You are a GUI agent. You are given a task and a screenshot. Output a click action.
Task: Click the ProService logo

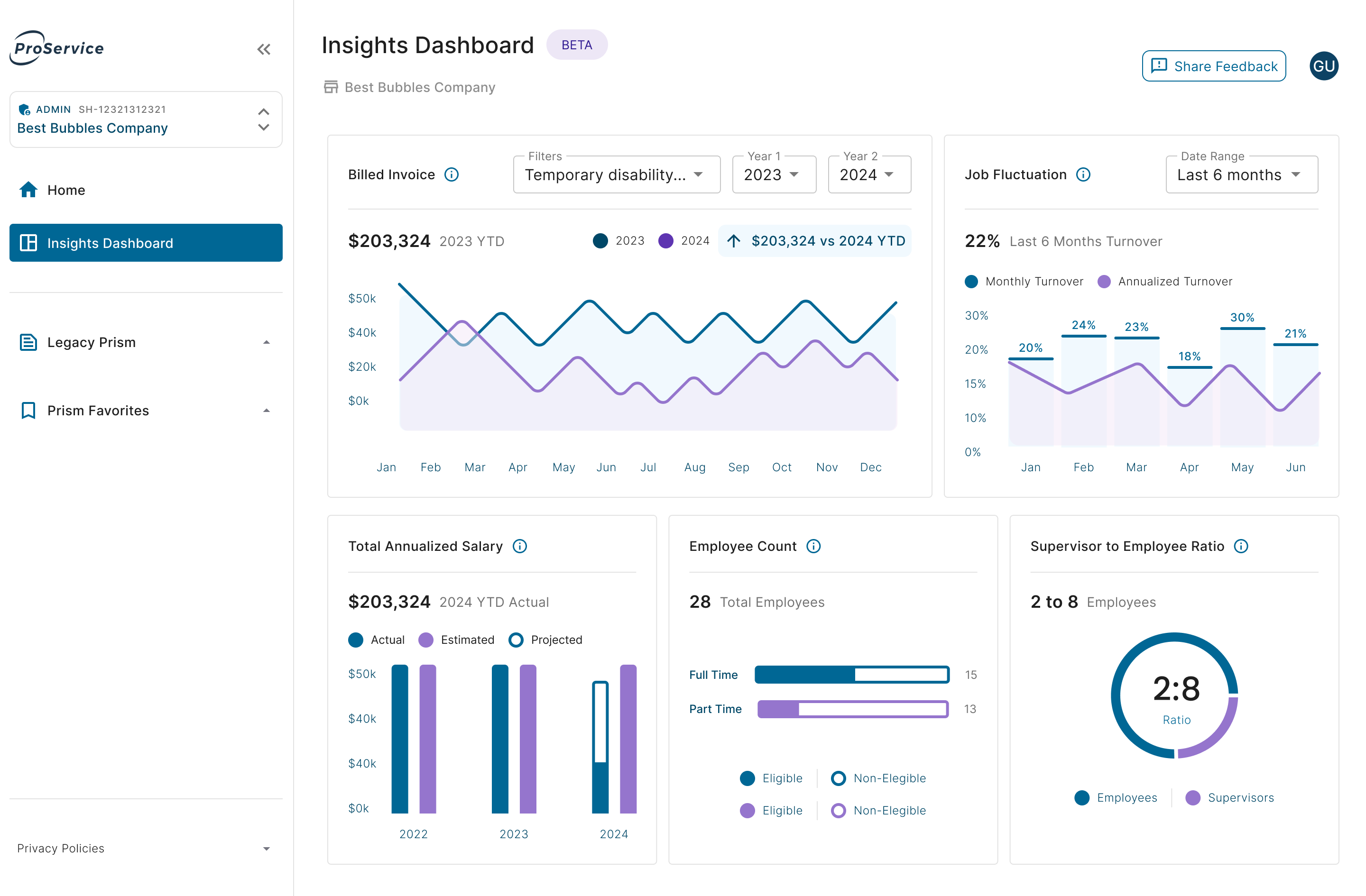[x=57, y=48]
